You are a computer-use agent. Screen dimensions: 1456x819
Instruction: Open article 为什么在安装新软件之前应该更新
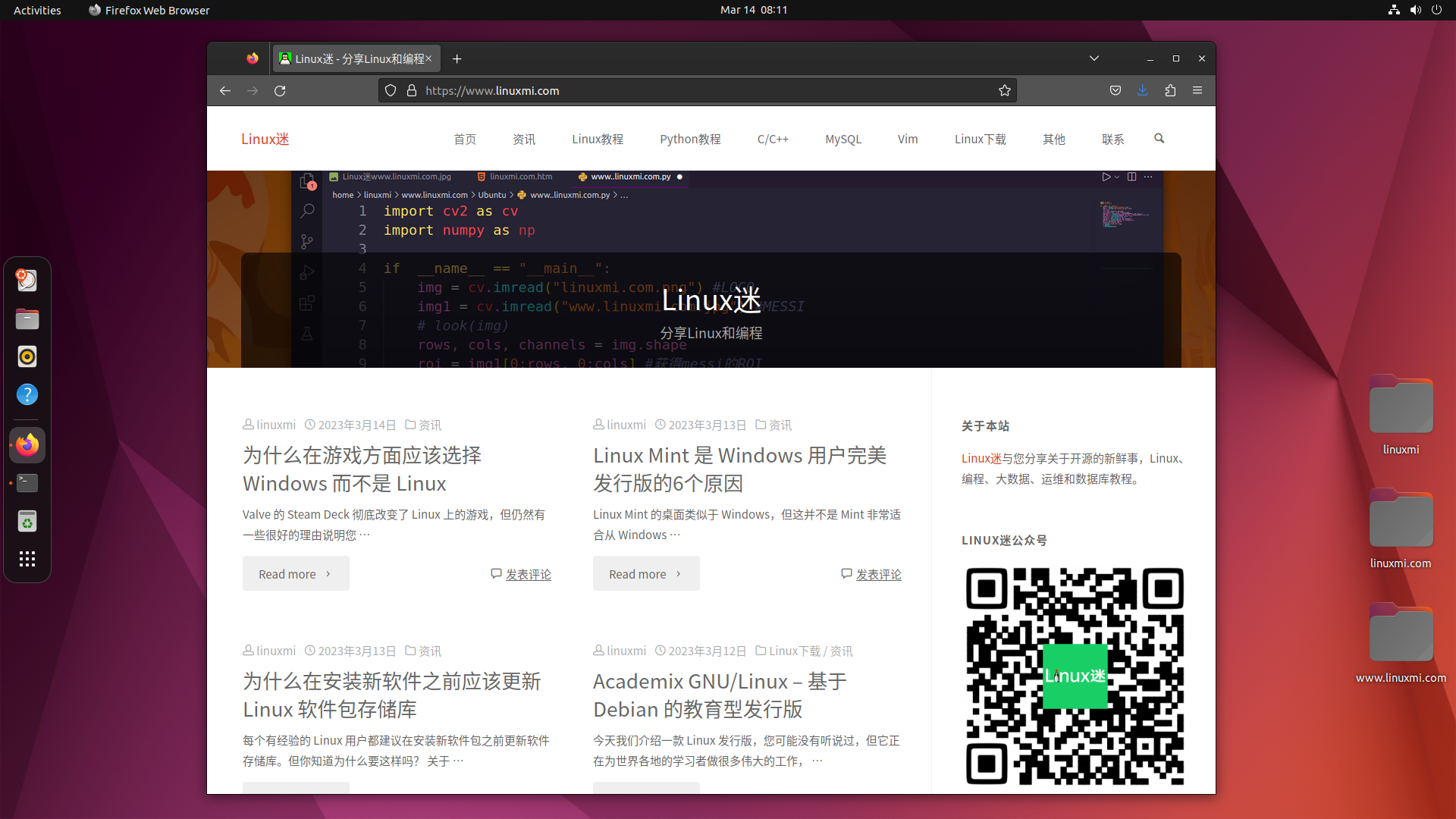point(391,695)
